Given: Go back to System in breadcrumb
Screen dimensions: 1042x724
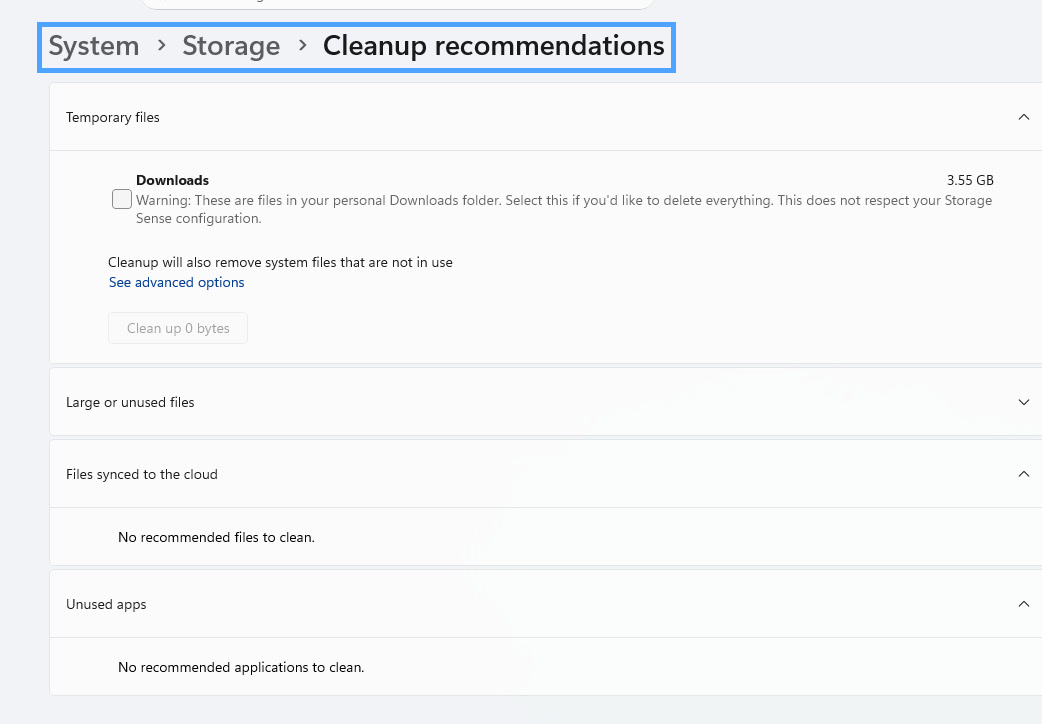Looking at the screenshot, I should [94, 46].
